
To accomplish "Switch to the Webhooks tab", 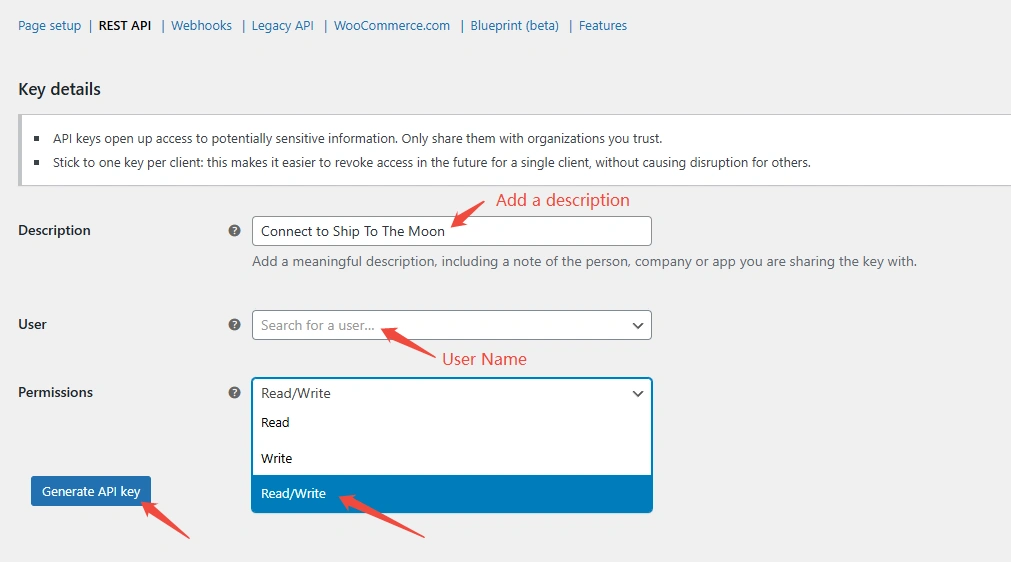I will click(201, 26).
